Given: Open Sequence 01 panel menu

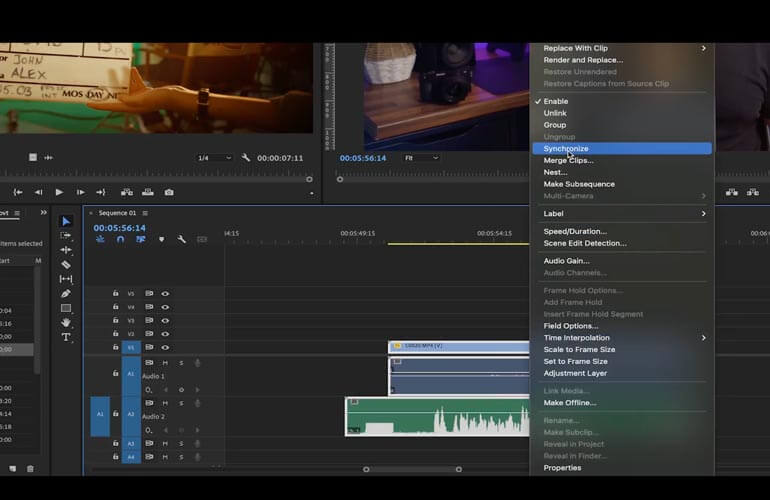Looking at the screenshot, I should pos(145,213).
